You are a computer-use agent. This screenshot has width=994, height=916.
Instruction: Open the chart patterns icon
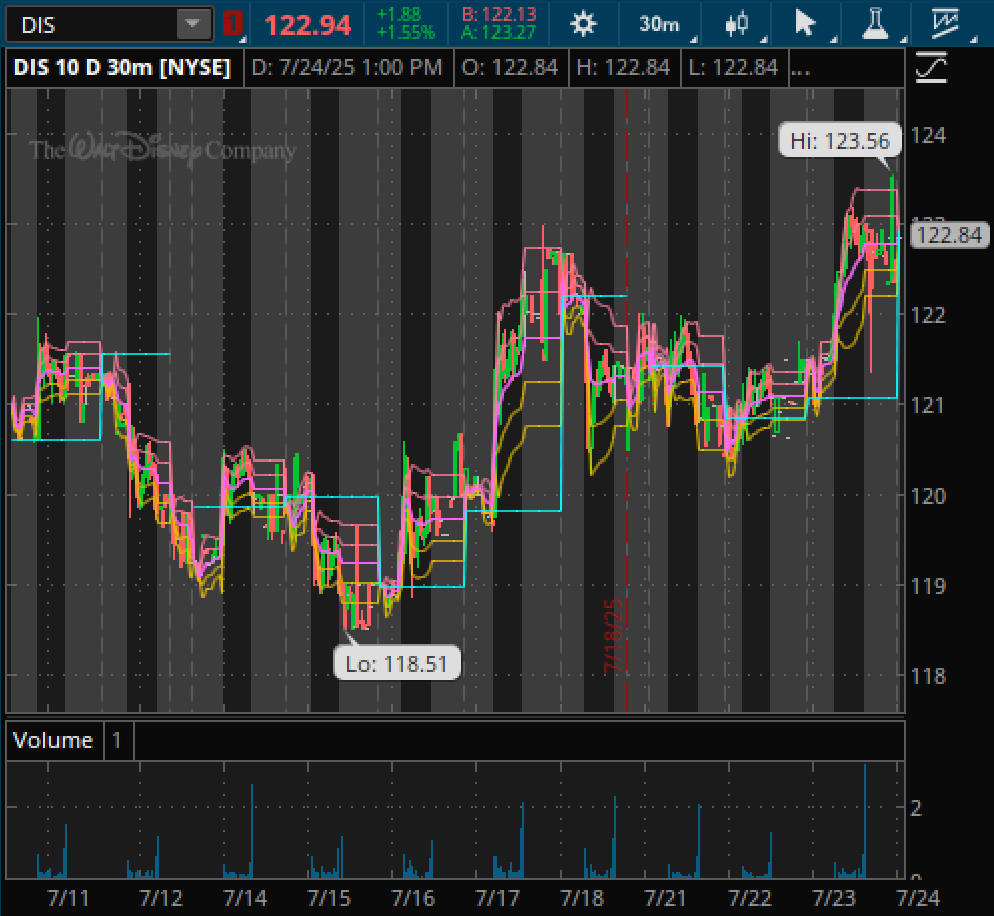[x=945, y=24]
